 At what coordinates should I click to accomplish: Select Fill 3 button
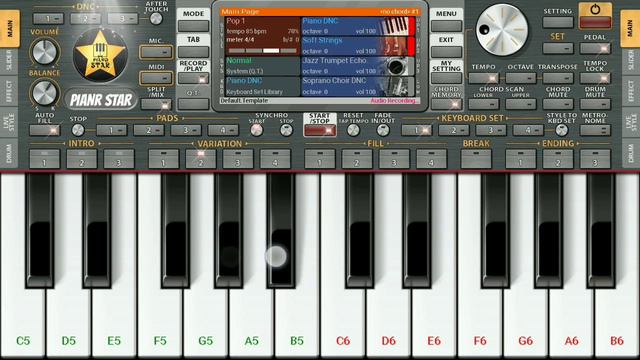pos(394,159)
